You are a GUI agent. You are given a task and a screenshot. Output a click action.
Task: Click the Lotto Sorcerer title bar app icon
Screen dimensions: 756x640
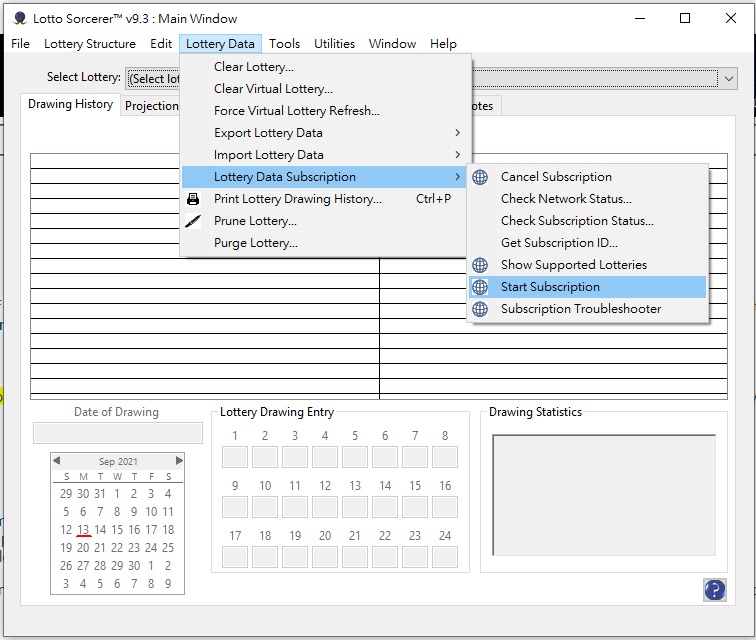pyautogui.click(x=19, y=18)
